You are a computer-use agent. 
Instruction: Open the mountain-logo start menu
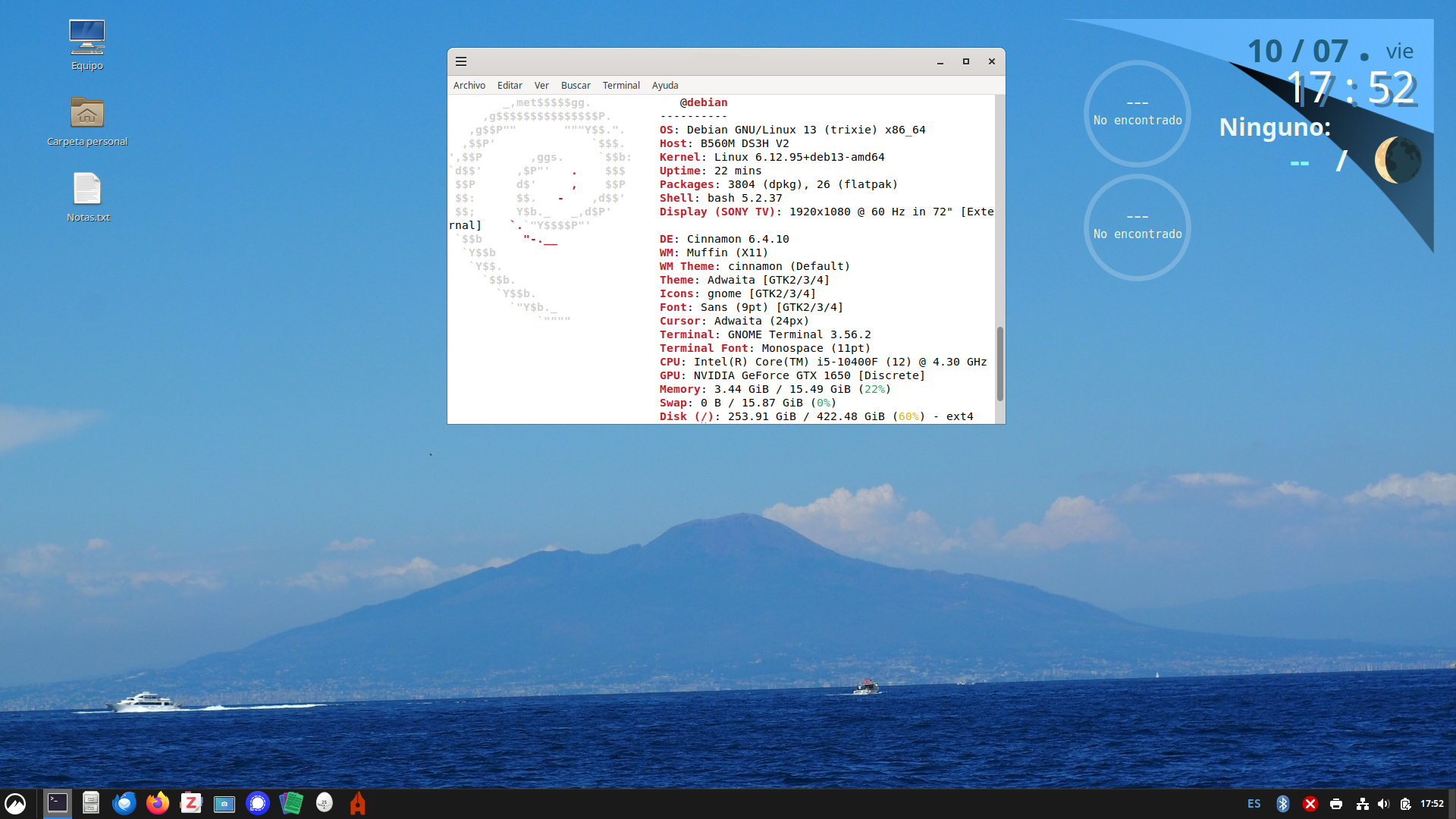tap(16, 803)
